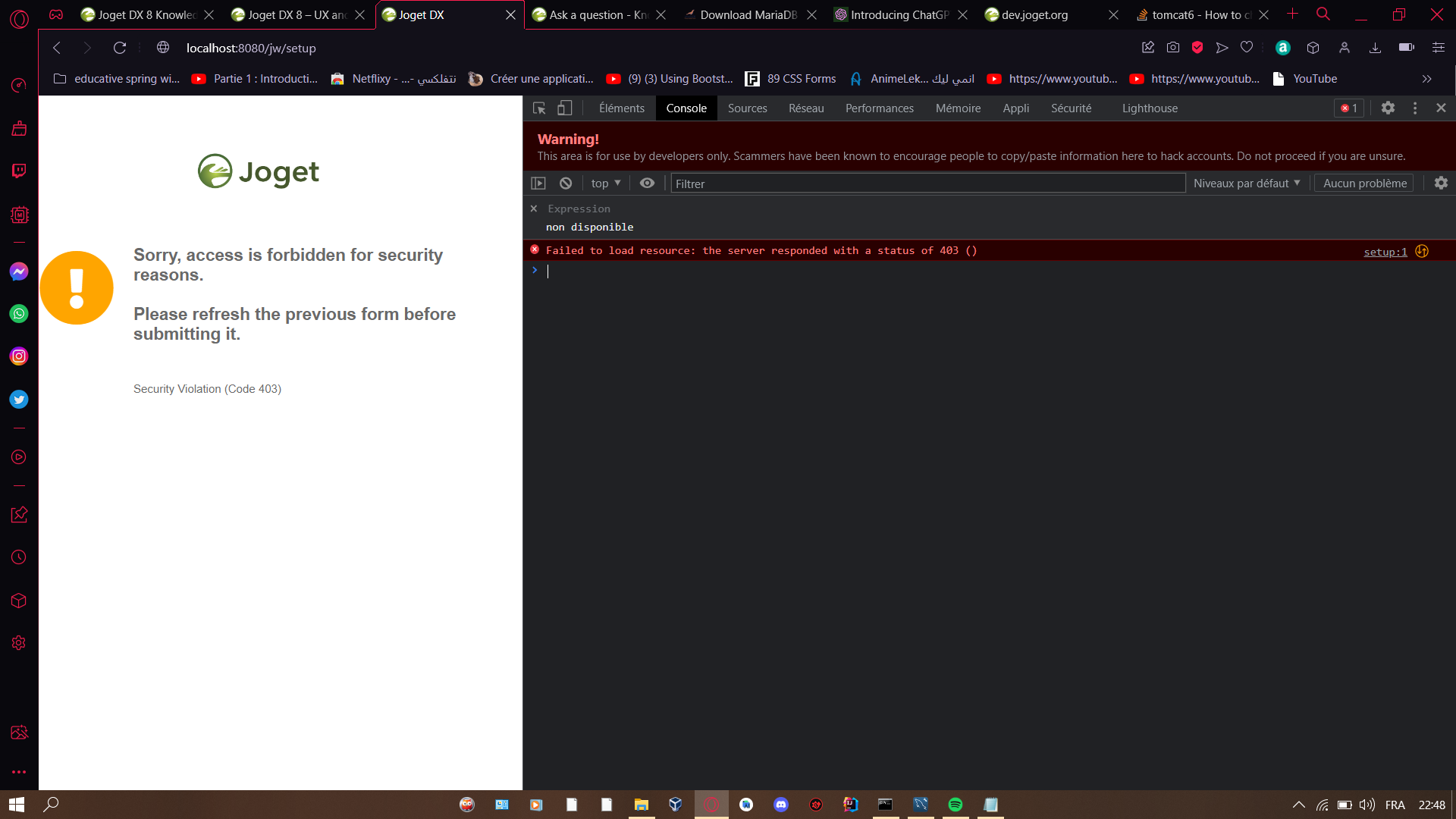Clear the console with ban icon
This screenshot has width=1456, height=819.
(566, 184)
